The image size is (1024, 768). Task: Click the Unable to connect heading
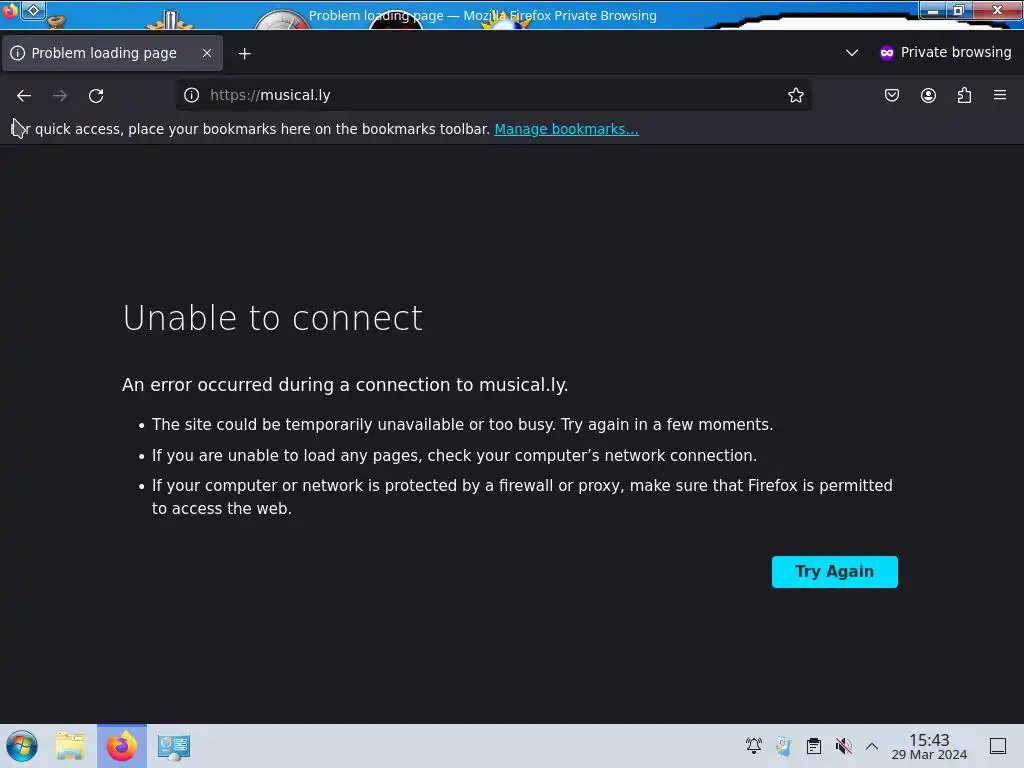pyautogui.click(x=273, y=318)
